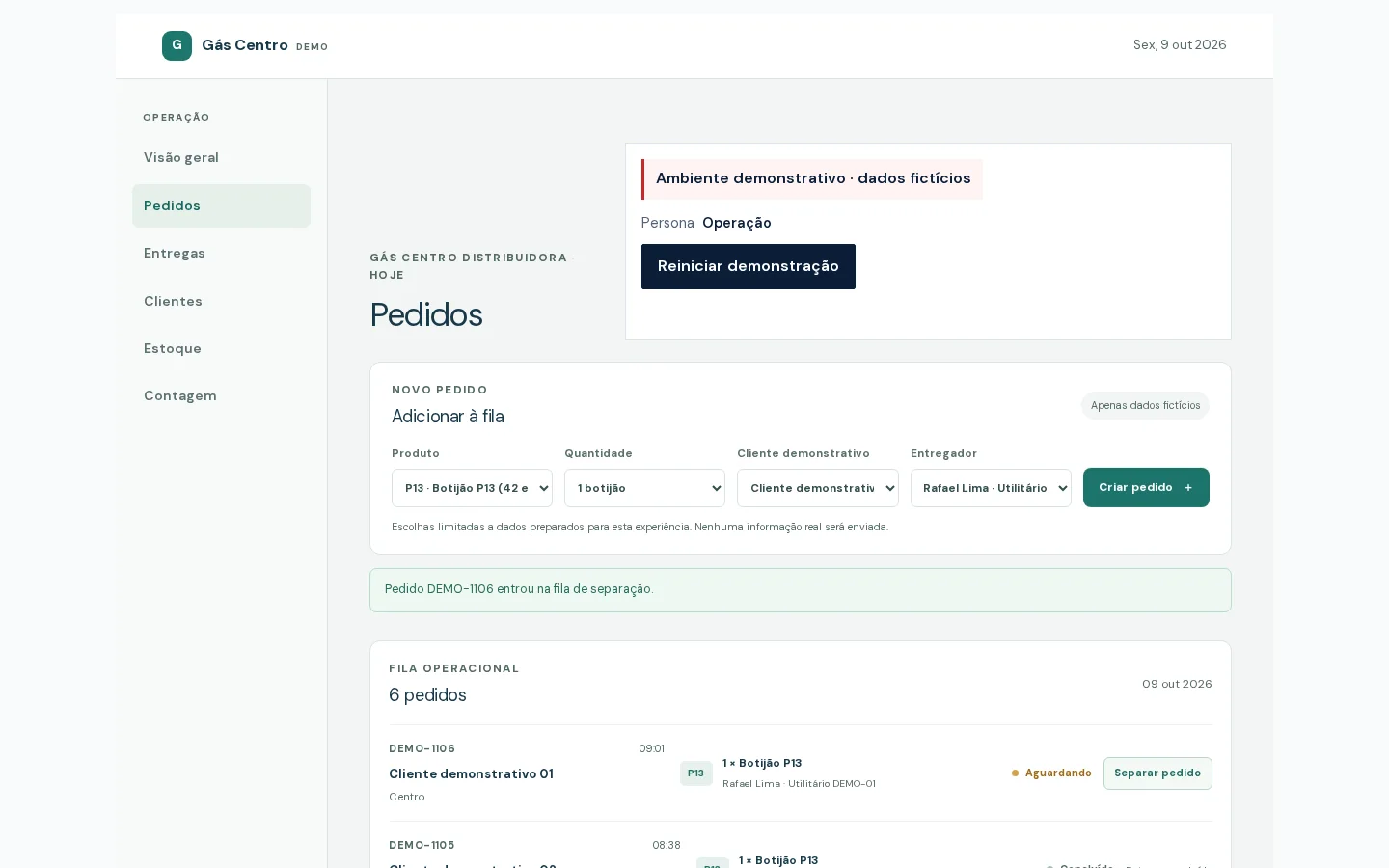
Task: Click the DEMO-1106 order number
Action: click(422, 748)
